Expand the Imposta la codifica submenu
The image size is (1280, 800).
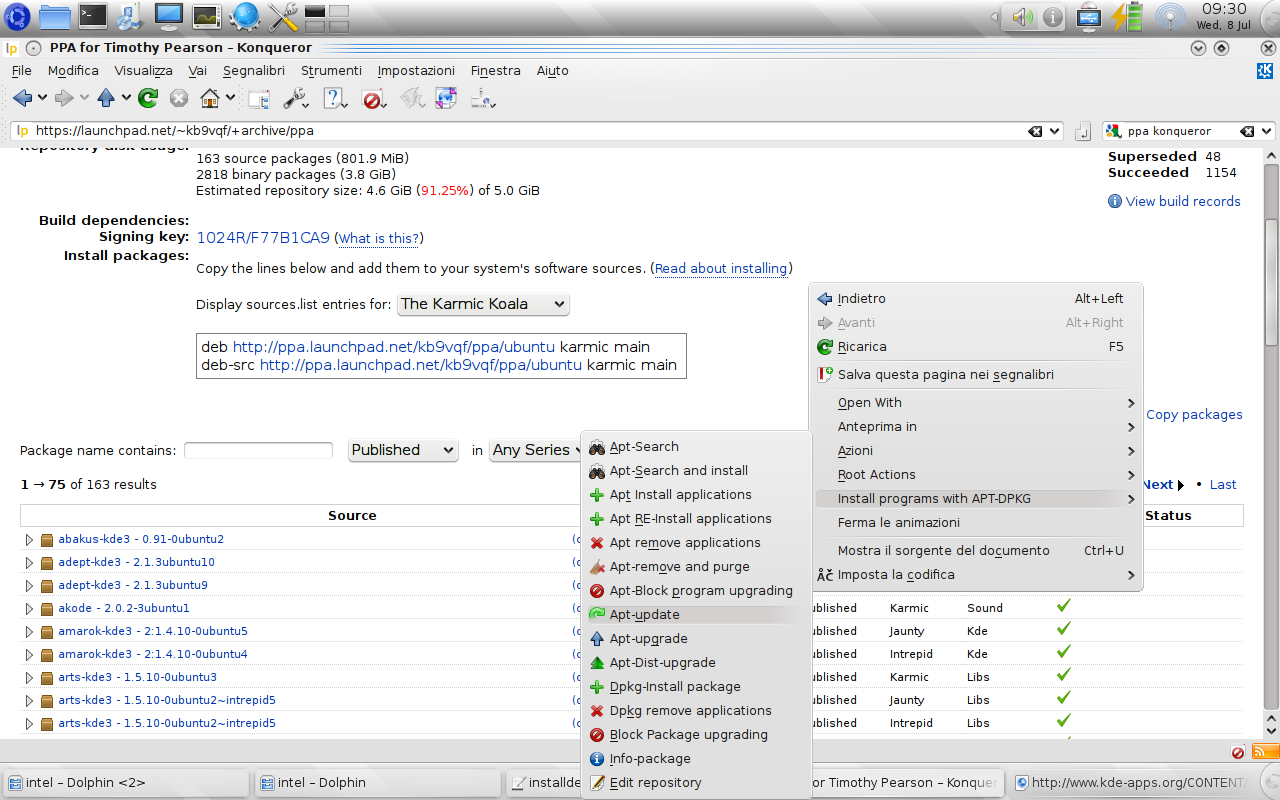coord(975,575)
